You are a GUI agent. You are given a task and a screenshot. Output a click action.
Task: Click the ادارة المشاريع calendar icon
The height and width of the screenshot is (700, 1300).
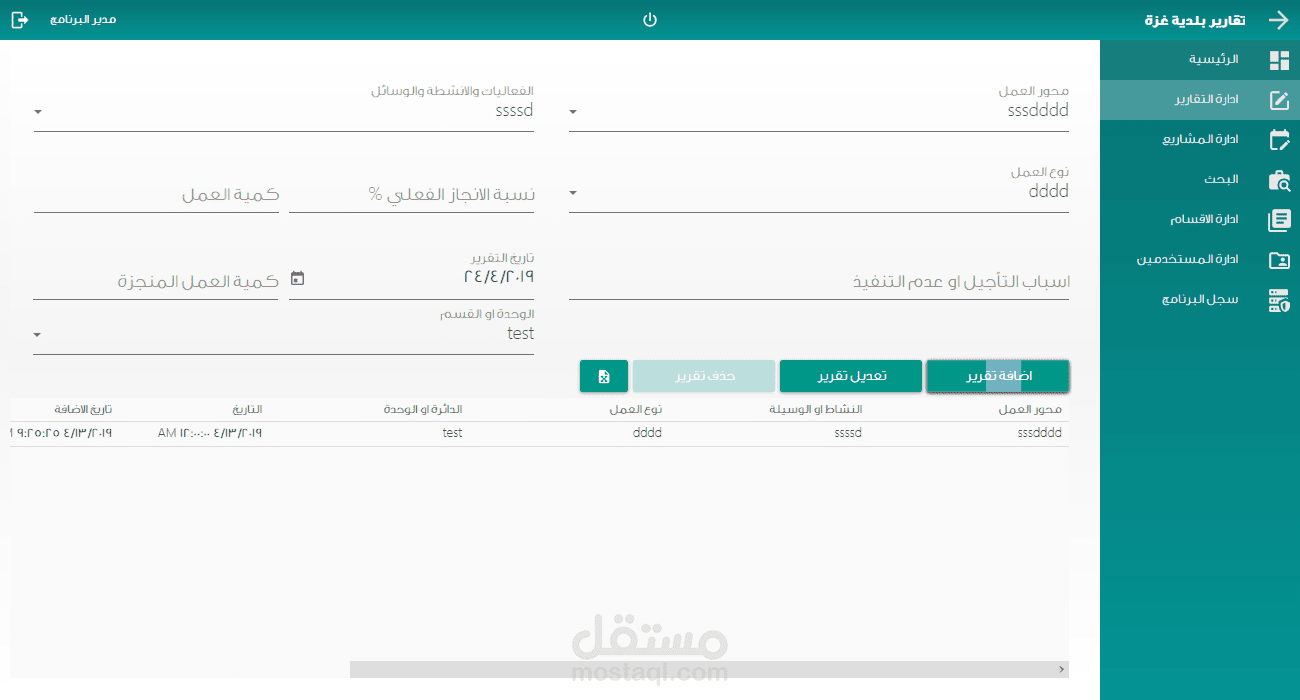(x=1279, y=140)
